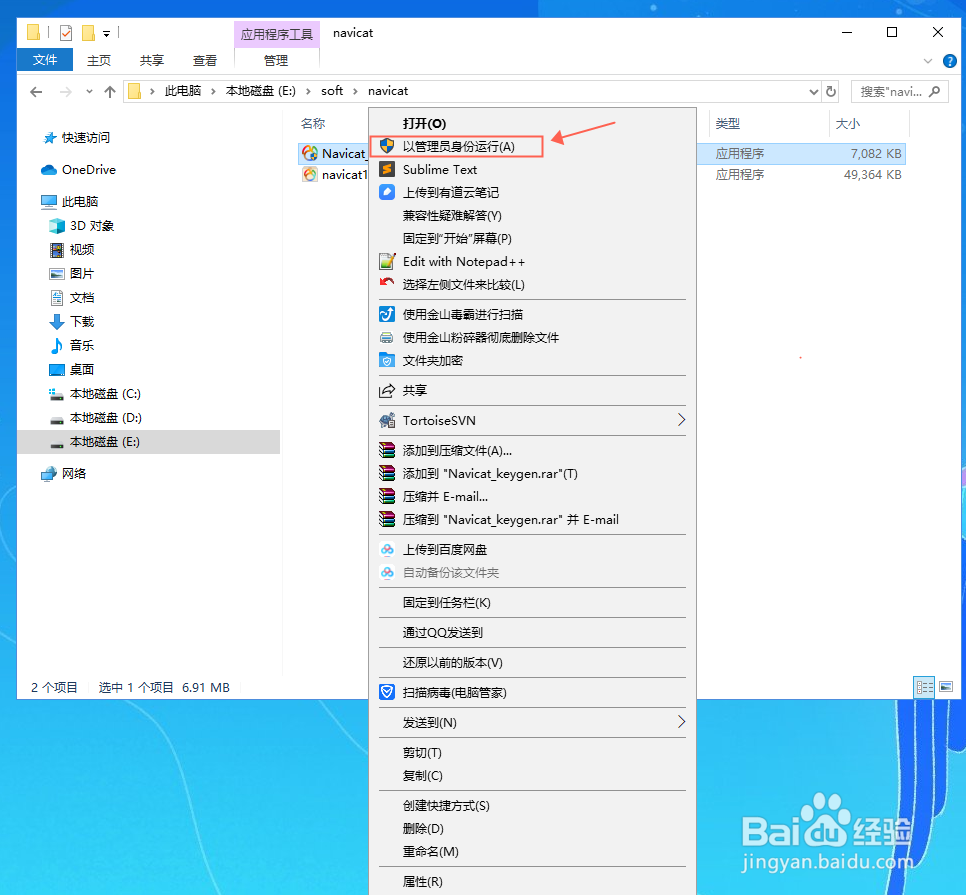Click the WinRAR icon beside 添加到压缩文件(A)...

pyautogui.click(x=387, y=450)
